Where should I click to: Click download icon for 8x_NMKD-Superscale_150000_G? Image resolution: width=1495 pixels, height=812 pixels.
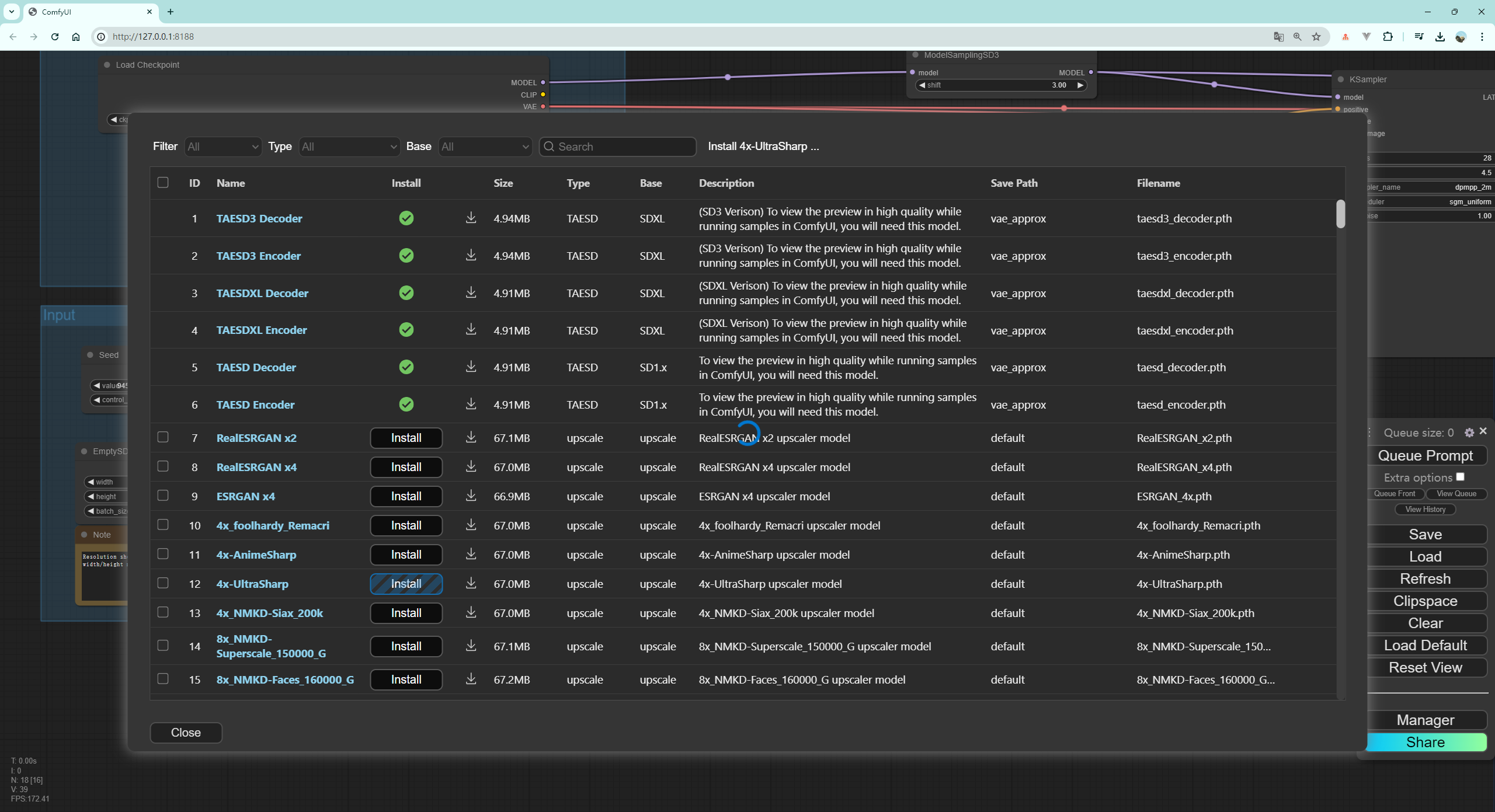click(x=471, y=646)
